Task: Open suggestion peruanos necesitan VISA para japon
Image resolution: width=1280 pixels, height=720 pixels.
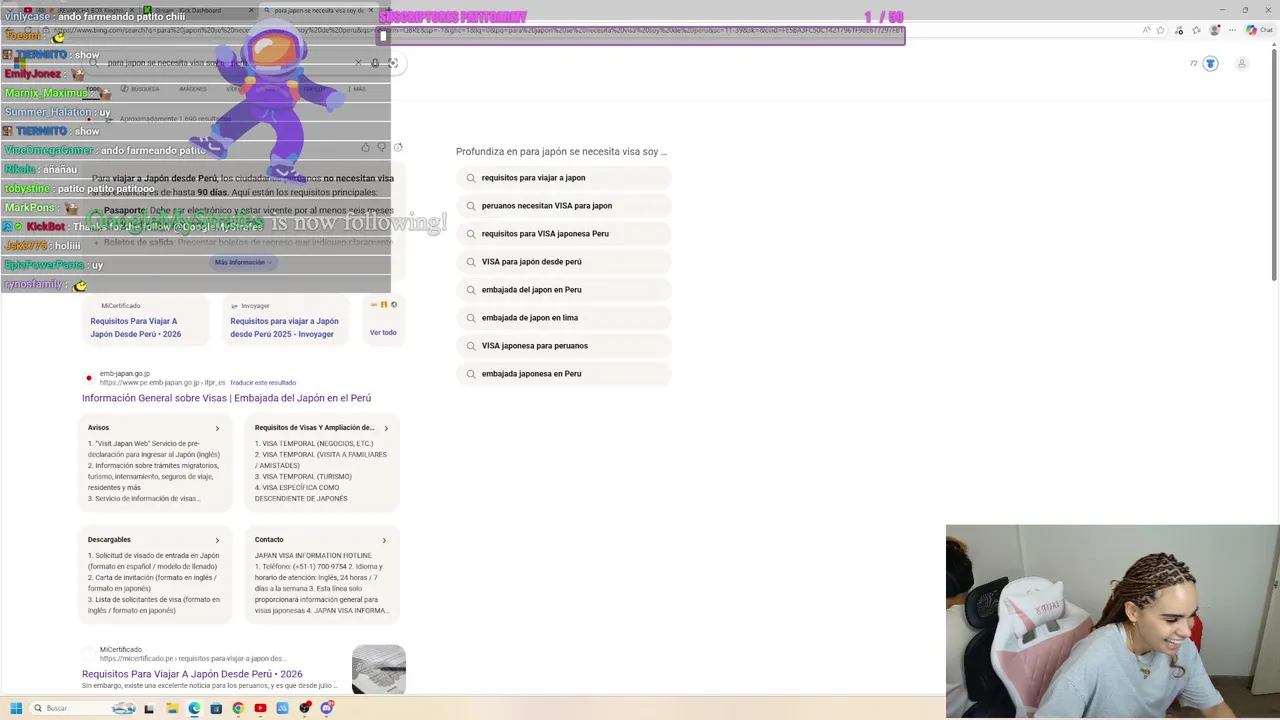Action: 564,206
